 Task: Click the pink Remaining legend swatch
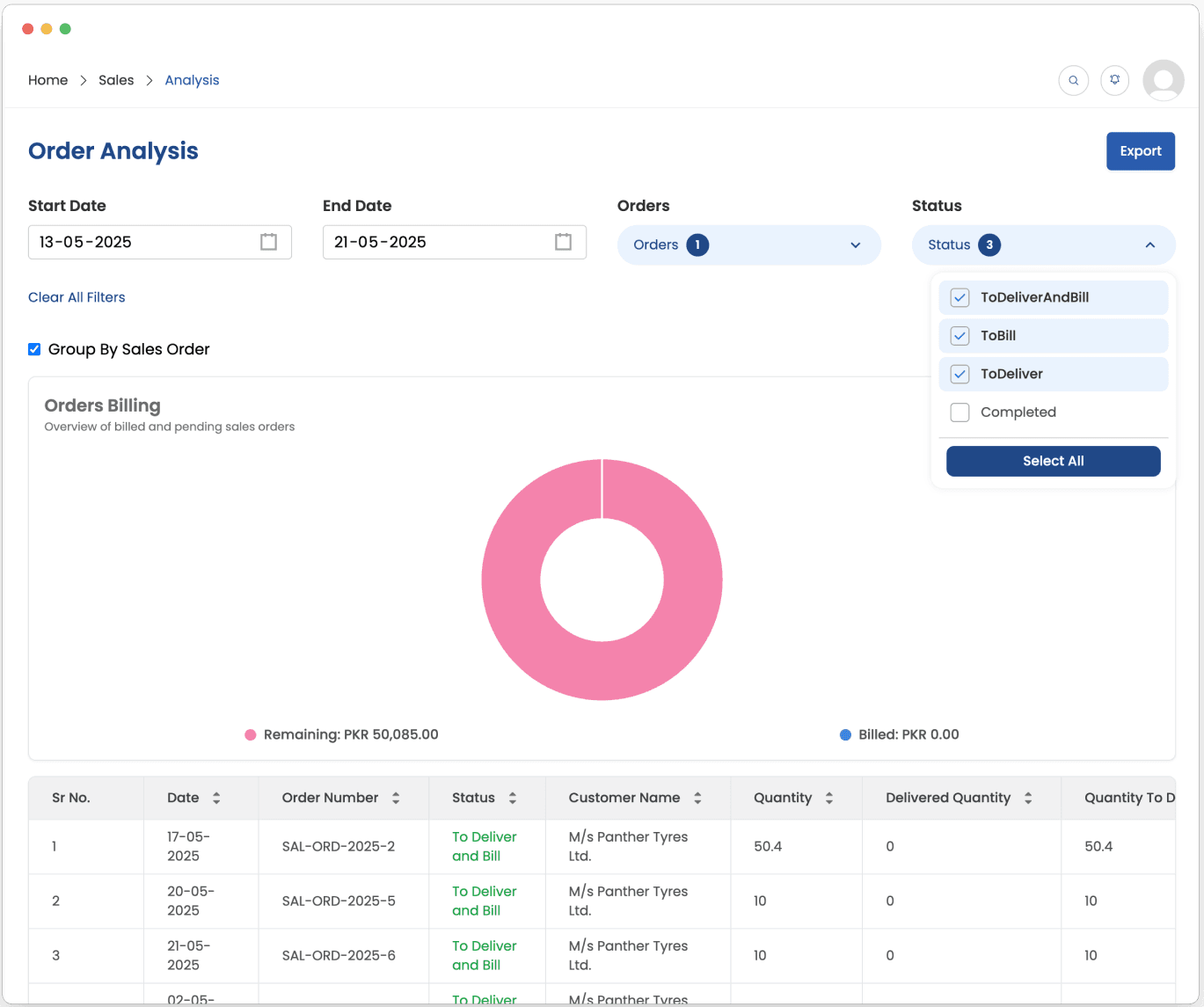[251, 734]
